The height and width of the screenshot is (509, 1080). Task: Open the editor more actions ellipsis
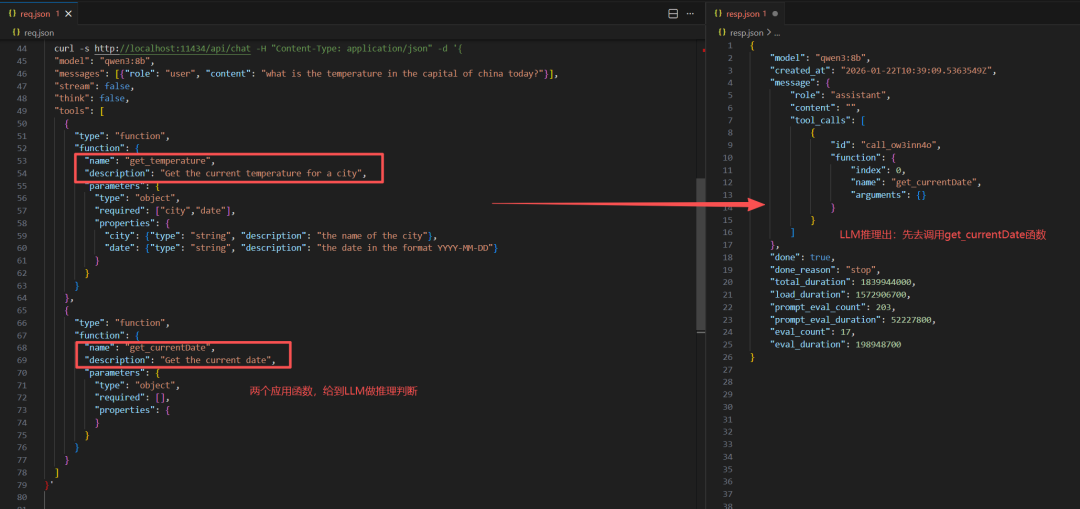pos(692,14)
